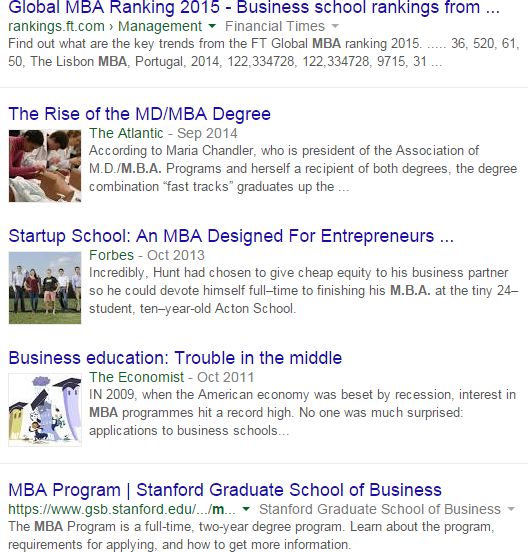Click the Forbes article group photo thumbnail

[x=45, y=288]
